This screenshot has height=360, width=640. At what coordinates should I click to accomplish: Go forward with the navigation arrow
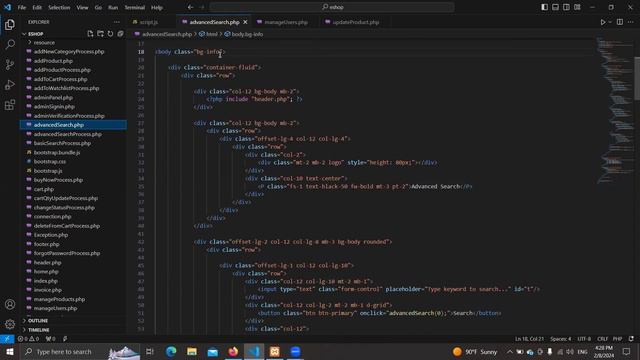click(201, 7)
